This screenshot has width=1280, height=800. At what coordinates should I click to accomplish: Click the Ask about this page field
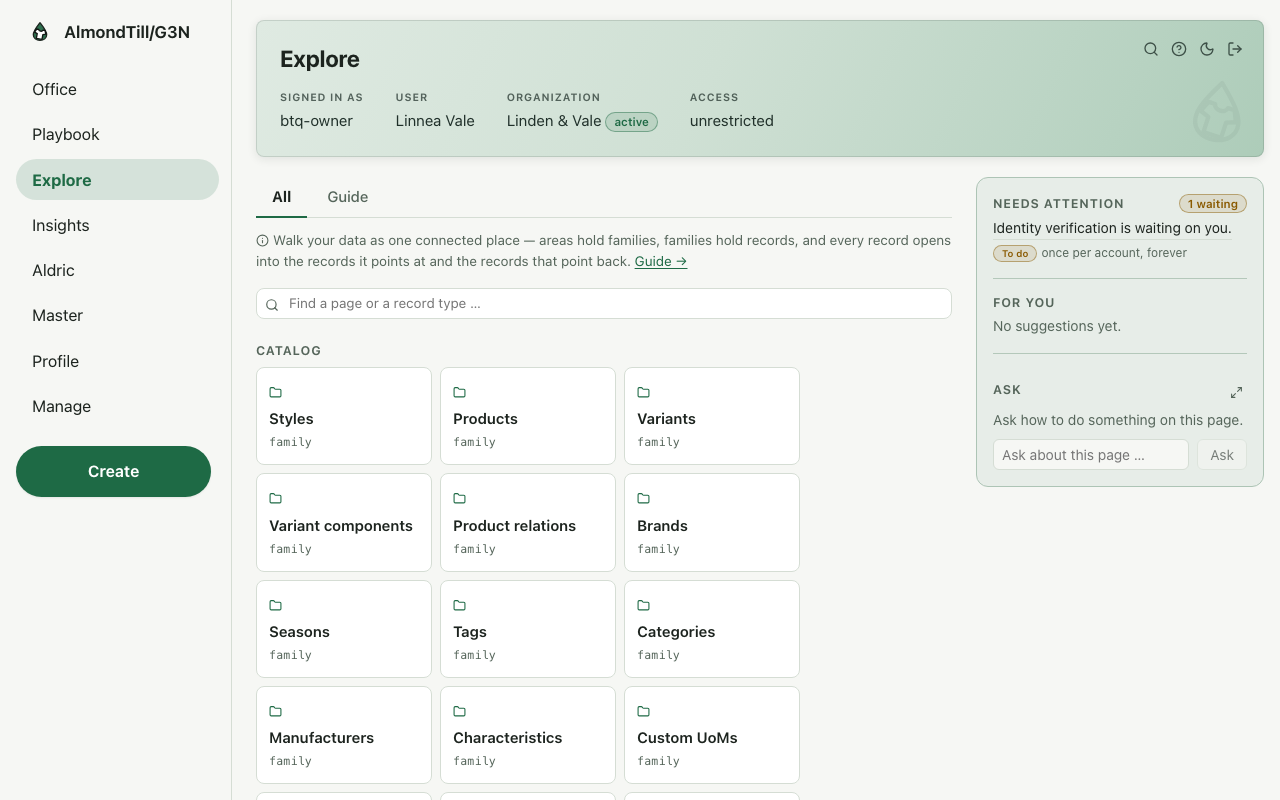(1091, 455)
